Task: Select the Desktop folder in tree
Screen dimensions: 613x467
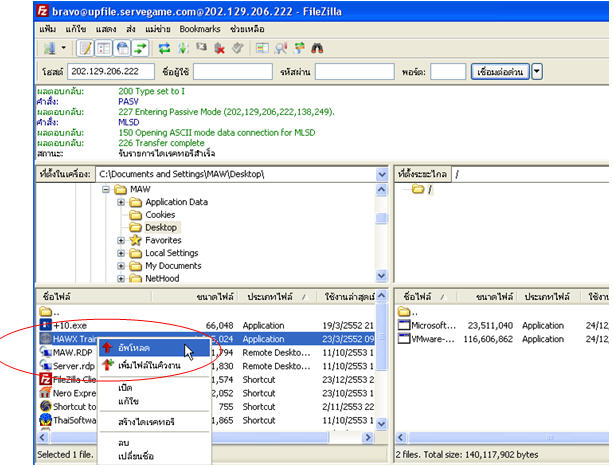Action: tap(161, 227)
